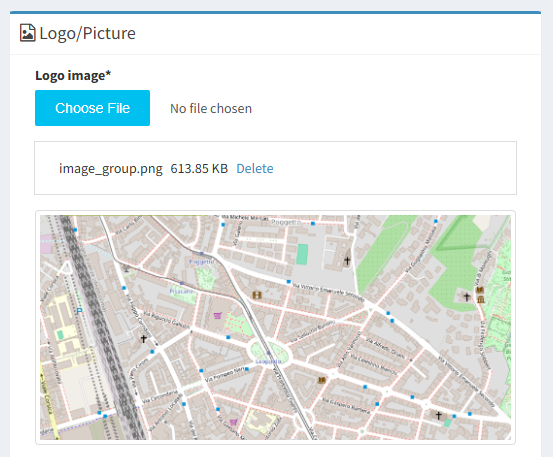This screenshot has height=457, width=553.
Task: Click the church cross icon at bottom-right of map
Action: coord(438,415)
